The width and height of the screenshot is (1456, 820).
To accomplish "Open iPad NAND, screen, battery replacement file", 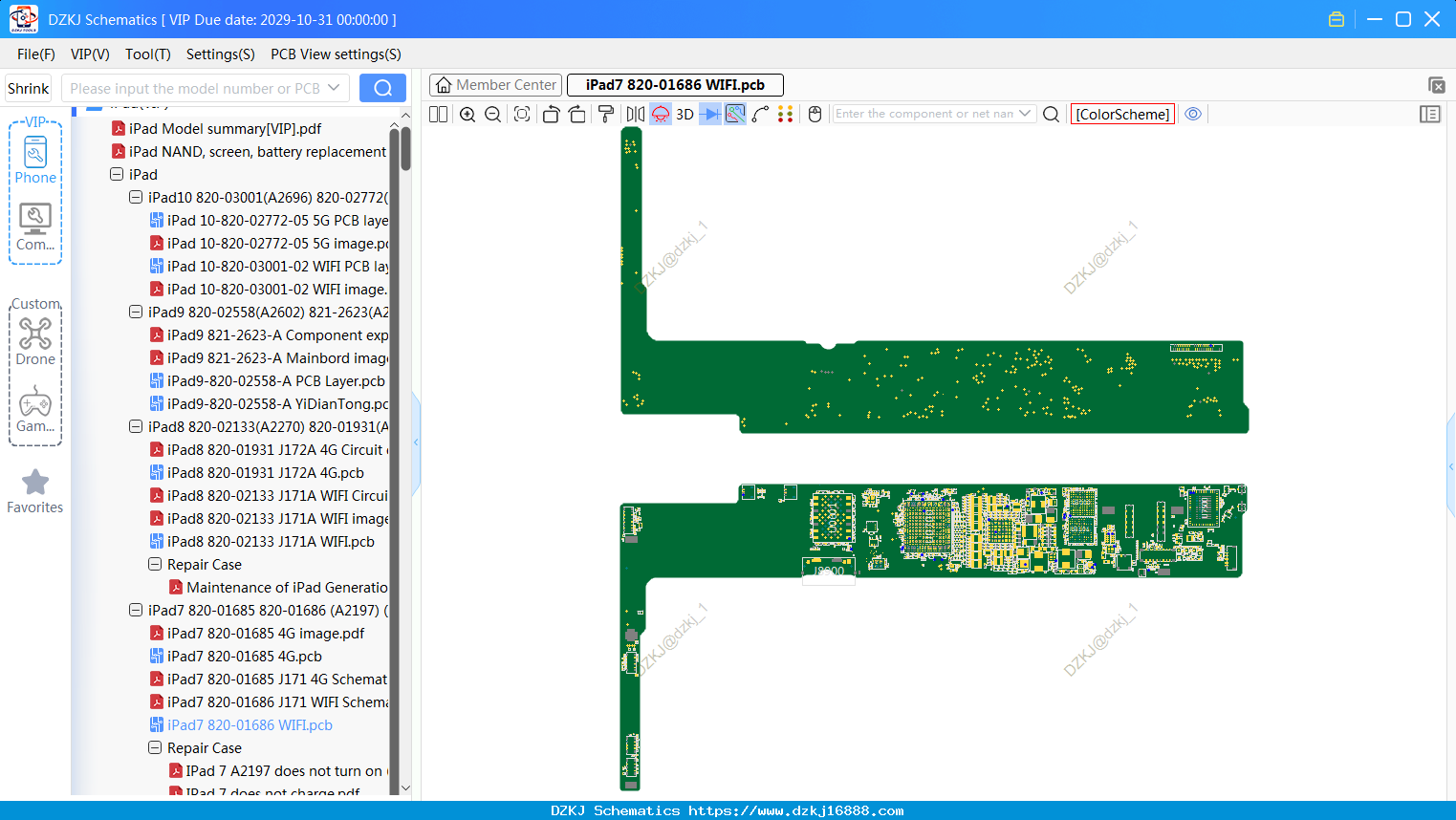I will (x=250, y=151).
